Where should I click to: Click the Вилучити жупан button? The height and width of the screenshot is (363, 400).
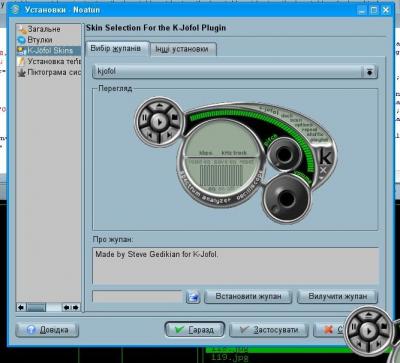(337, 296)
